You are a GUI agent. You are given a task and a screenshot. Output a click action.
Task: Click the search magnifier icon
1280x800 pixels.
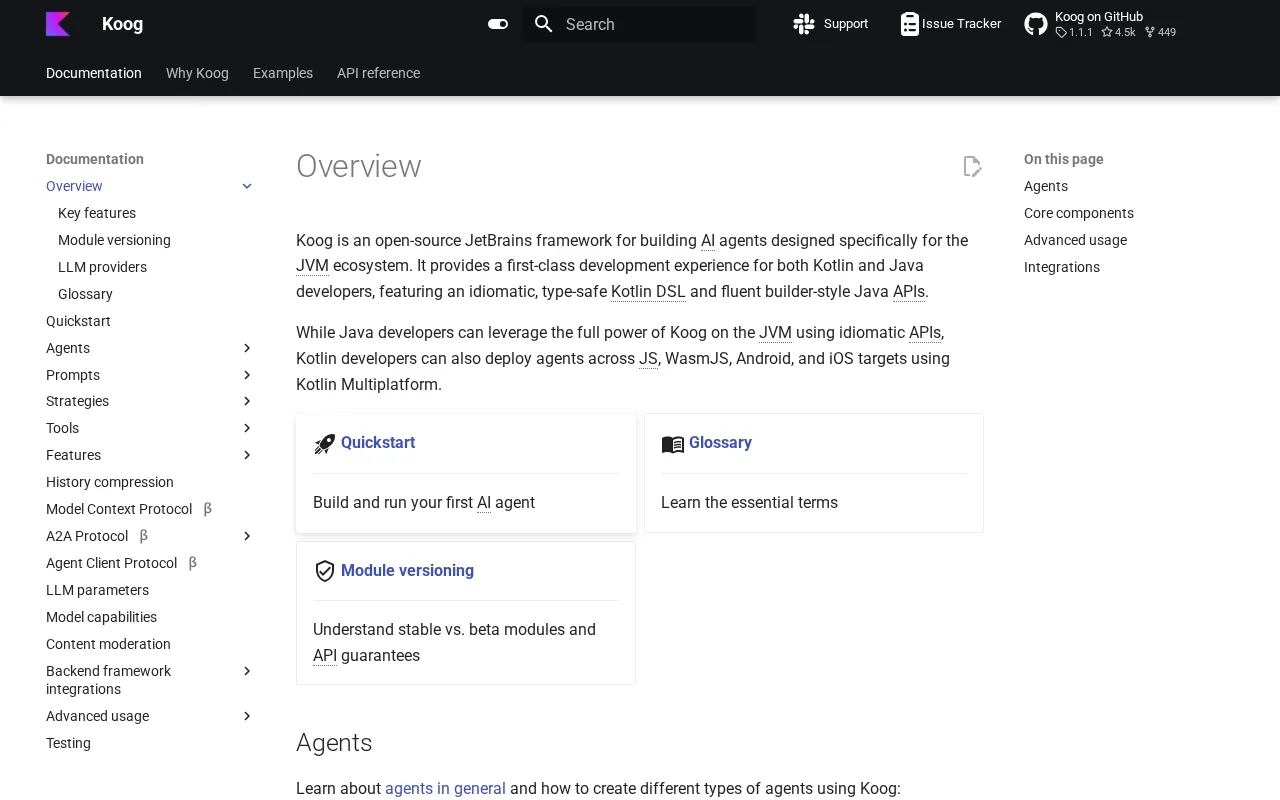pos(544,24)
